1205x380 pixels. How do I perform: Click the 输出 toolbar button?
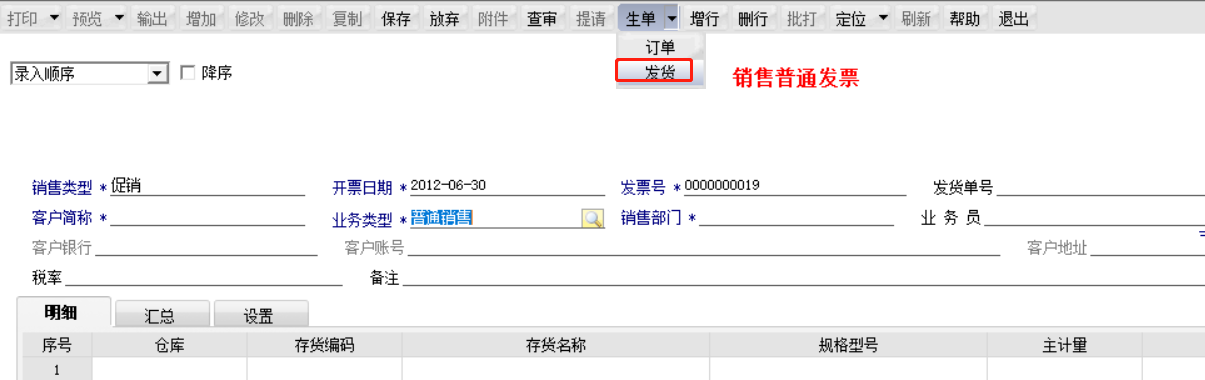(152, 19)
